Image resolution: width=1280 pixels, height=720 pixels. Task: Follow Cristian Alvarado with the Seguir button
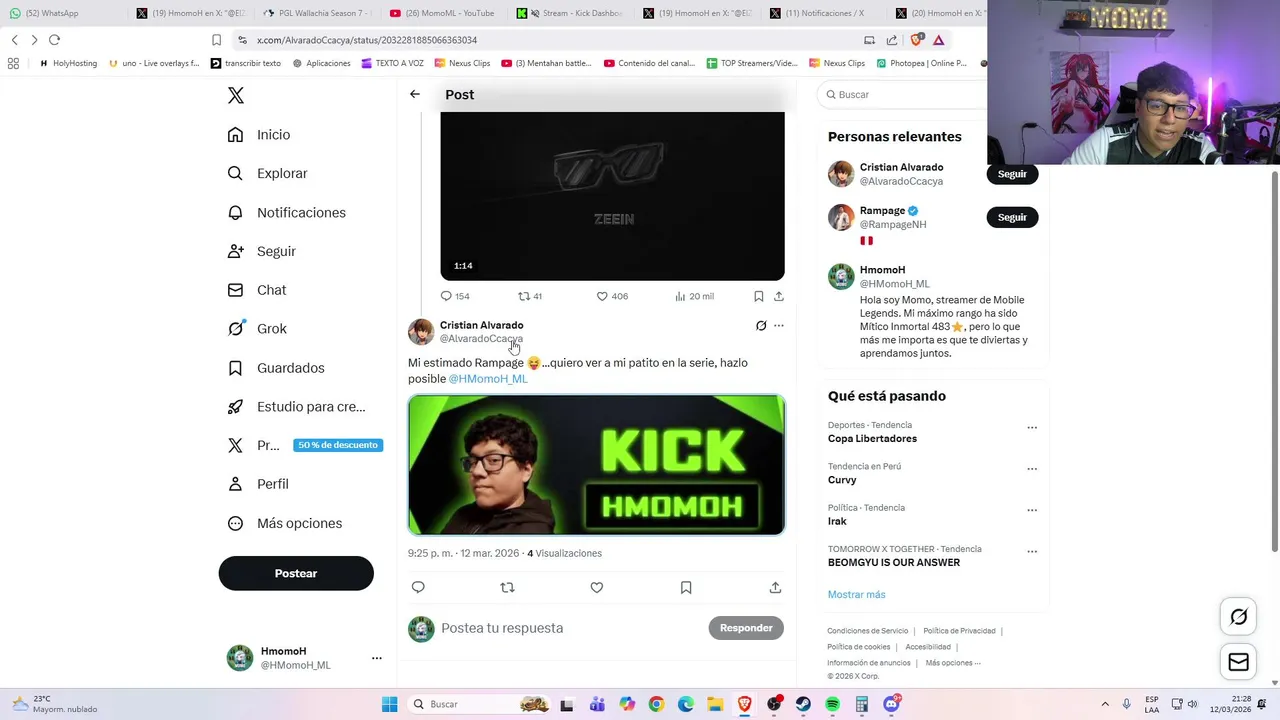[1012, 174]
